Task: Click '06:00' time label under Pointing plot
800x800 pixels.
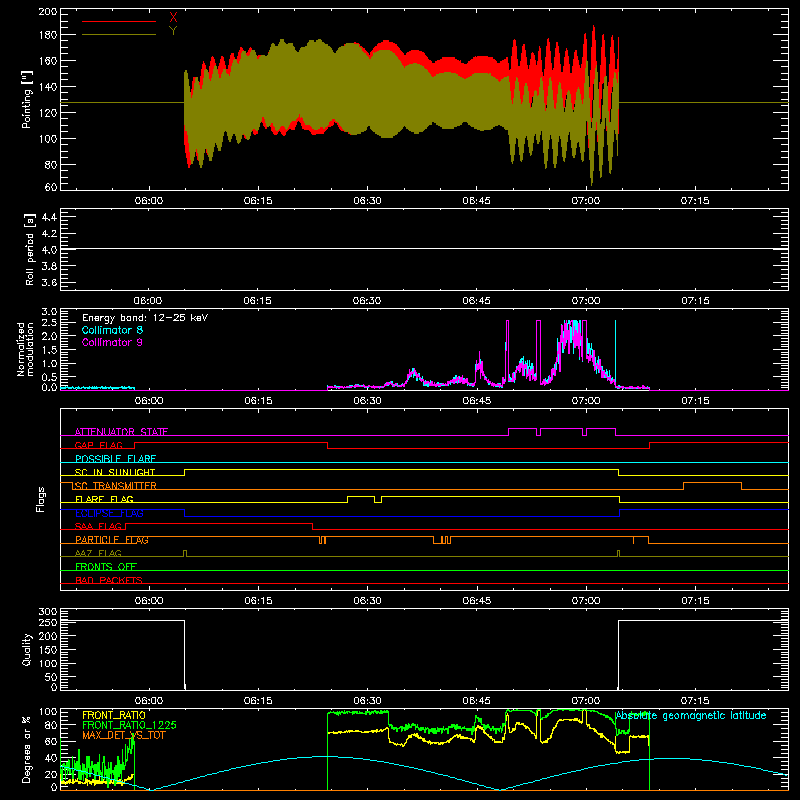Action: click(148, 201)
